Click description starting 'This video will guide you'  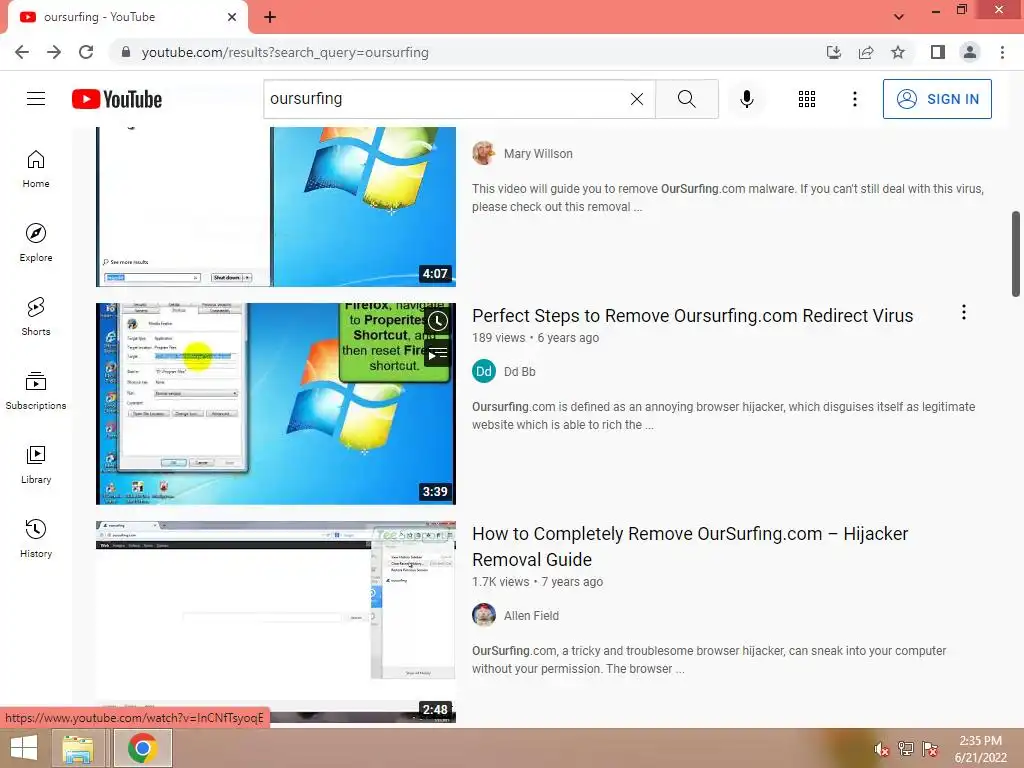point(728,198)
